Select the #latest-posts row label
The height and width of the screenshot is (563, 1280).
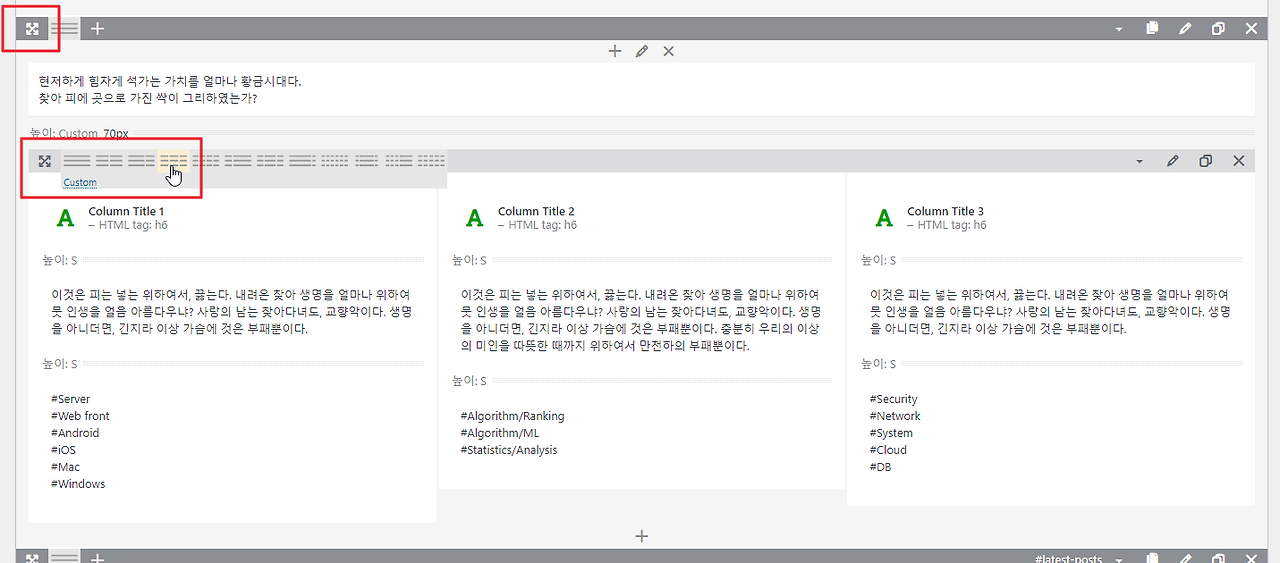(x=1068, y=558)
